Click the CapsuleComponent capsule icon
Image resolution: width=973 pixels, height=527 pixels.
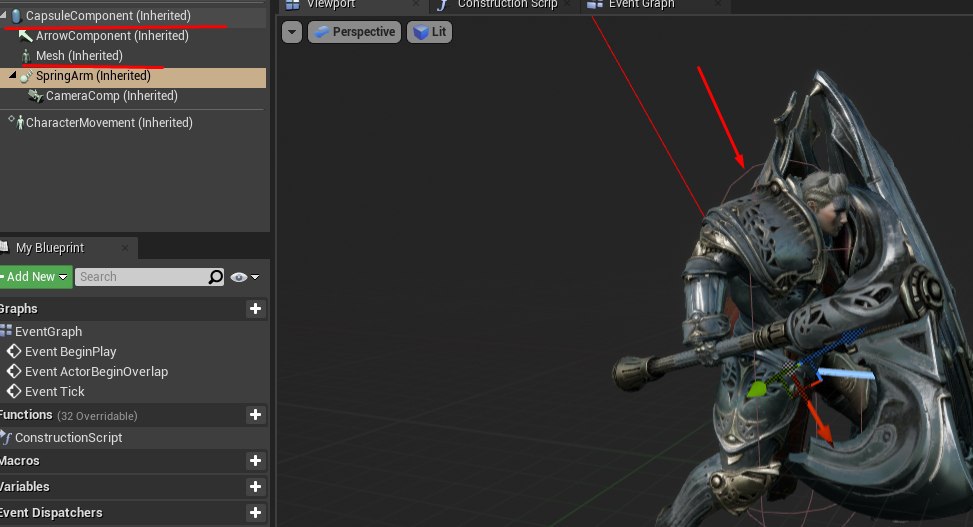coord(17,16)
